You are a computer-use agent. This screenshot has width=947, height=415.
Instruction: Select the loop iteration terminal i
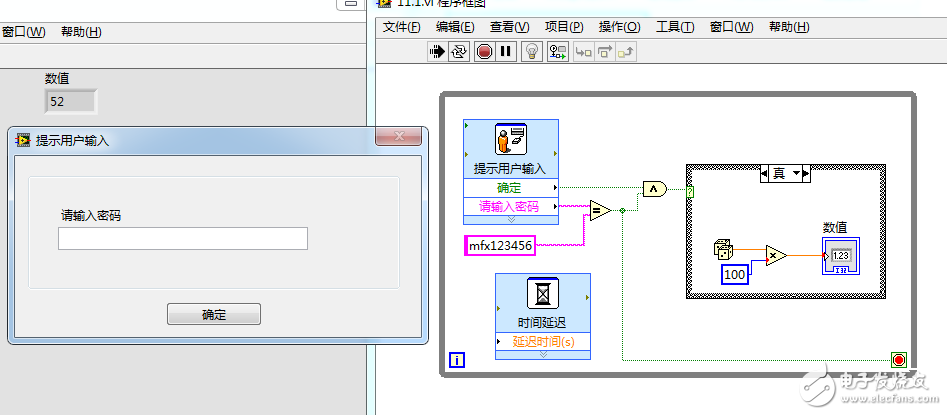click(457, 361)
